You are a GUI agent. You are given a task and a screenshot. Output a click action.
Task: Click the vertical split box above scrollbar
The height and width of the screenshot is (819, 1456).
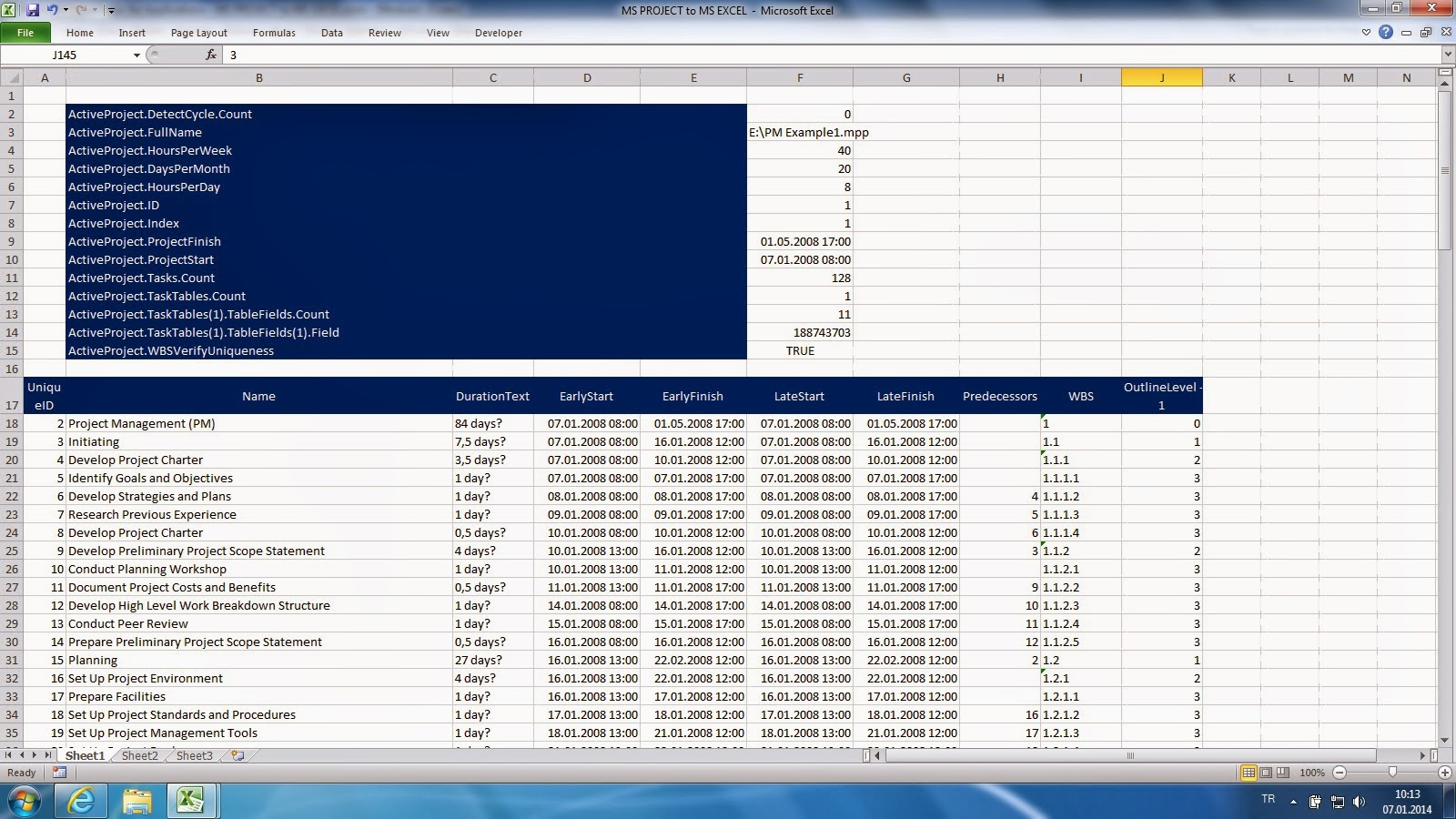click(1446, 74)
